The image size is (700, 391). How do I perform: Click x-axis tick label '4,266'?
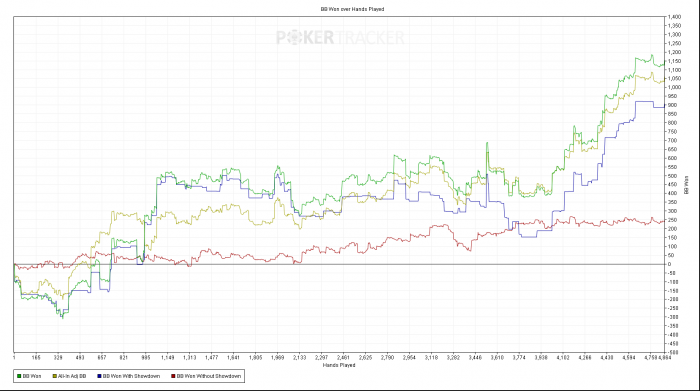pyautogui.click(x=585, y=358)
